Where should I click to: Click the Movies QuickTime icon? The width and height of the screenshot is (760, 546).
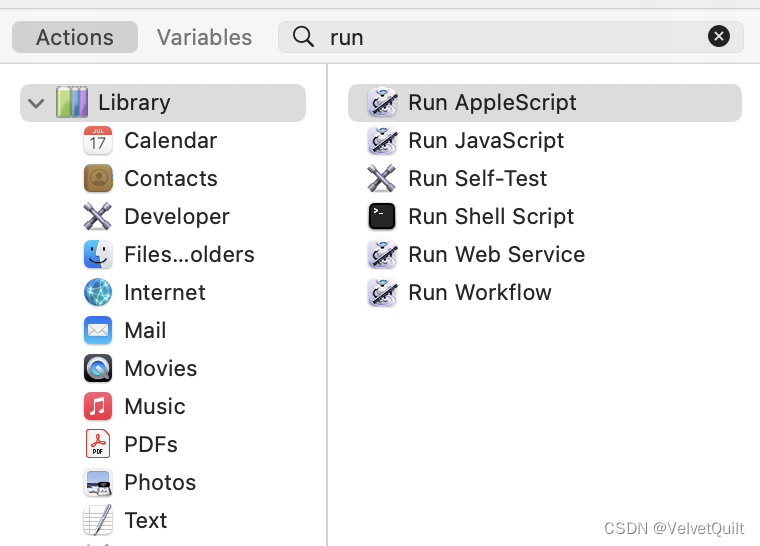(x=98, y=369)
